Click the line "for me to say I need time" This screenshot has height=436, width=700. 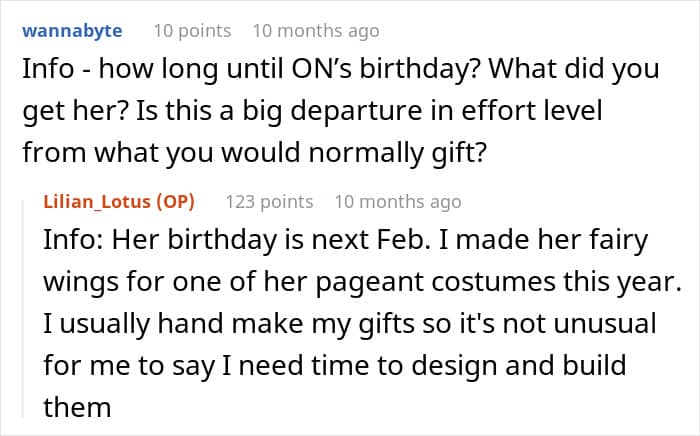[x=334, y=365]
